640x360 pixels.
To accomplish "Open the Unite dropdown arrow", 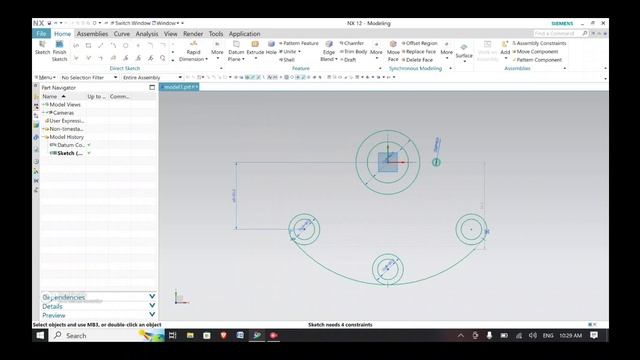I will (300, 52).
